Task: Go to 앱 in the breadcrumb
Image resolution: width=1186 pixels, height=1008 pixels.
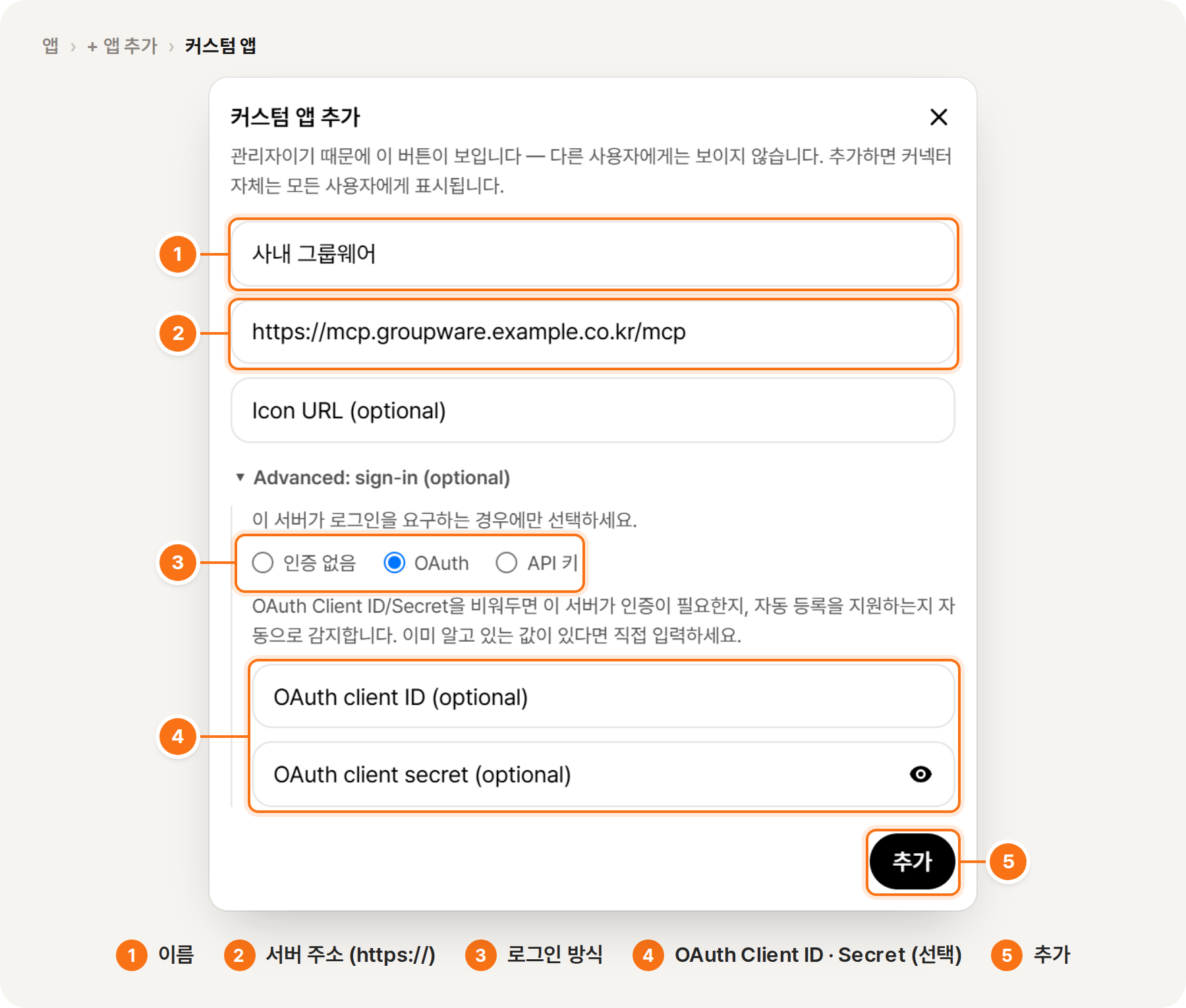Action: click(50, 45)
